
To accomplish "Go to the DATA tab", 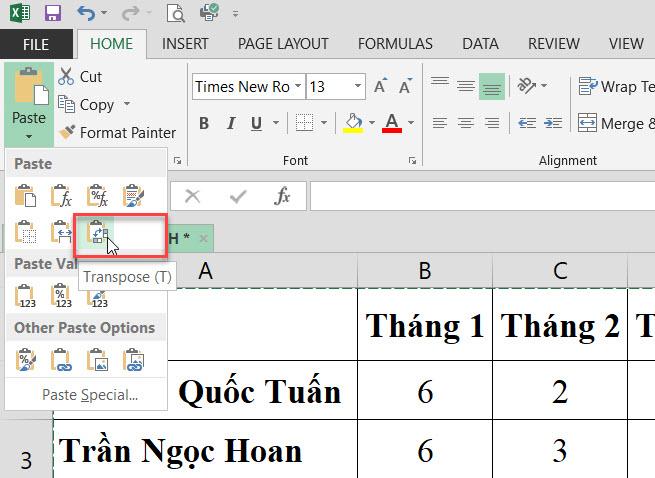I will pyautogui.click(x=480, y=44).
